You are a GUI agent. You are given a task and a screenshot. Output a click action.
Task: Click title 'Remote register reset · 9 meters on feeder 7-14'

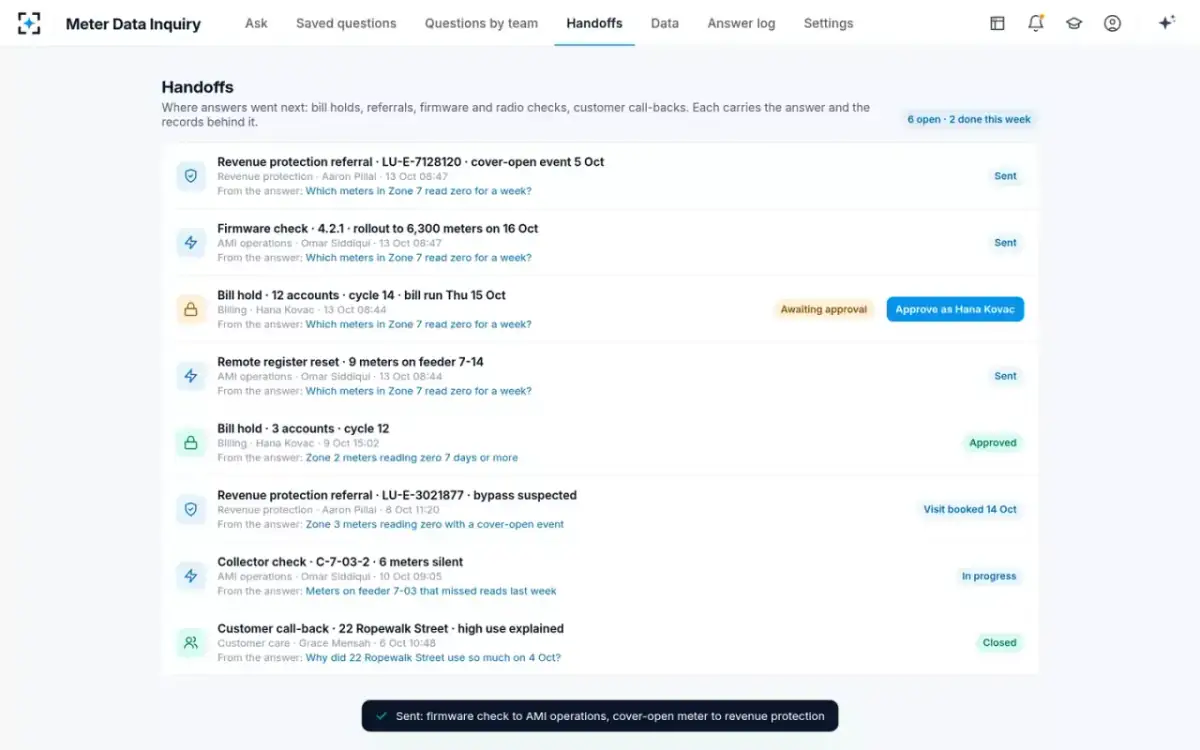(x=350, y=362)
